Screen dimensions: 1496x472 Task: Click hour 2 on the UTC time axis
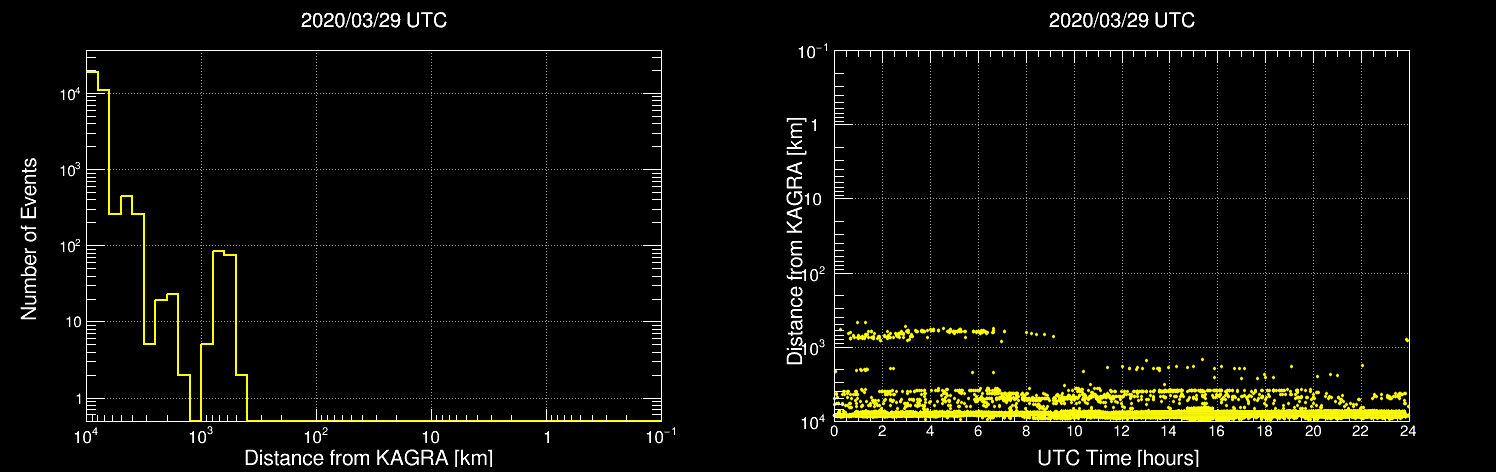[x=883, y=432]
